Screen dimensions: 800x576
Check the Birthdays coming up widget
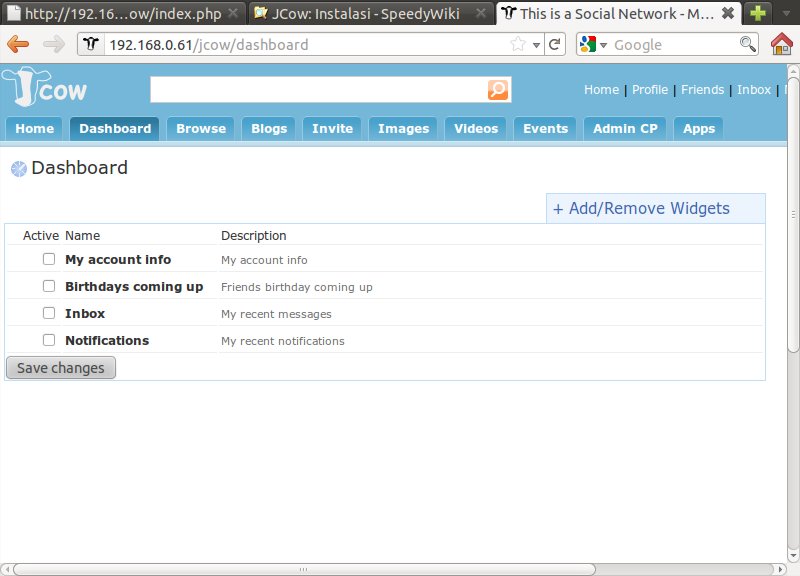pyautogui.click(x=49, y=286)
